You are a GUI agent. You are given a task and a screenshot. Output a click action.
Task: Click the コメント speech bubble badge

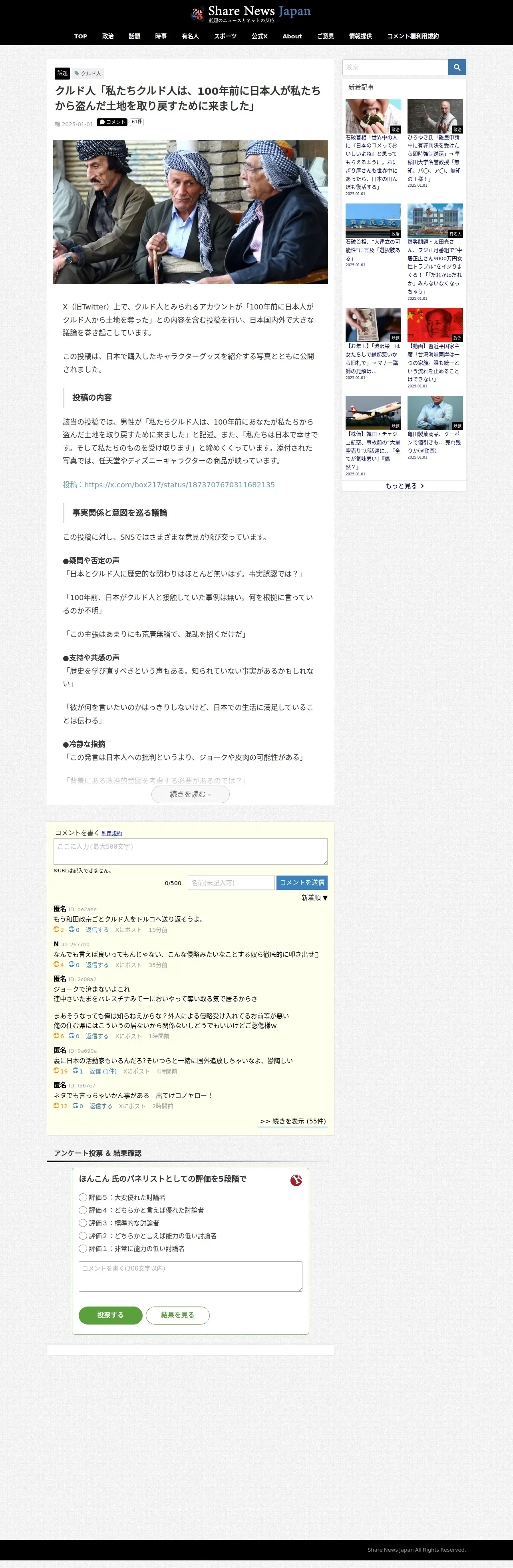coord(112,122)
